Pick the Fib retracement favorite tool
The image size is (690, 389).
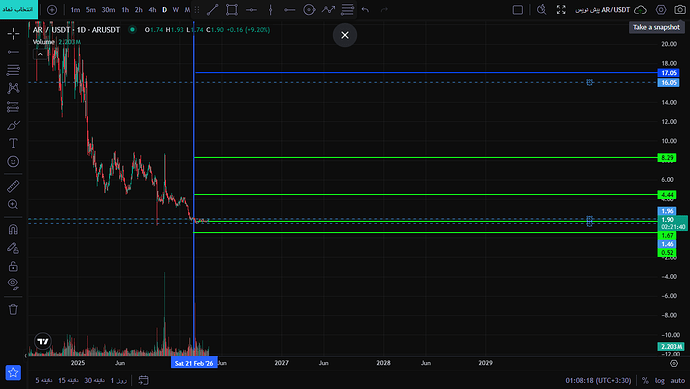click(x=348, y=10)
